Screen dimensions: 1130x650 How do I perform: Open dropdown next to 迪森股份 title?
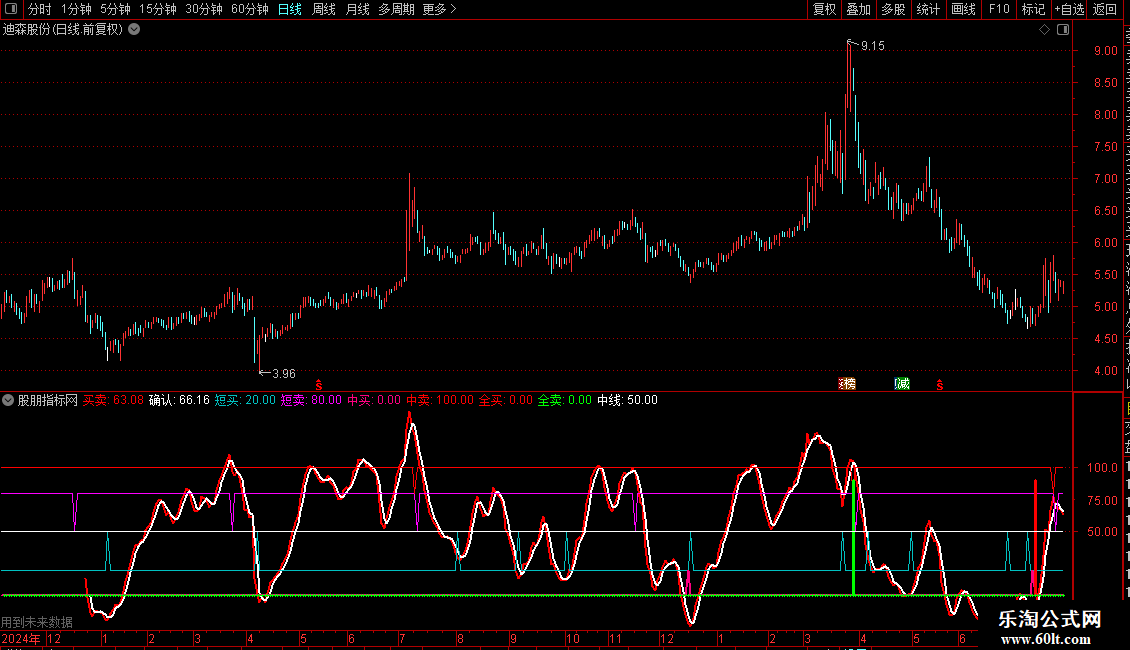[x=134, y=30]
